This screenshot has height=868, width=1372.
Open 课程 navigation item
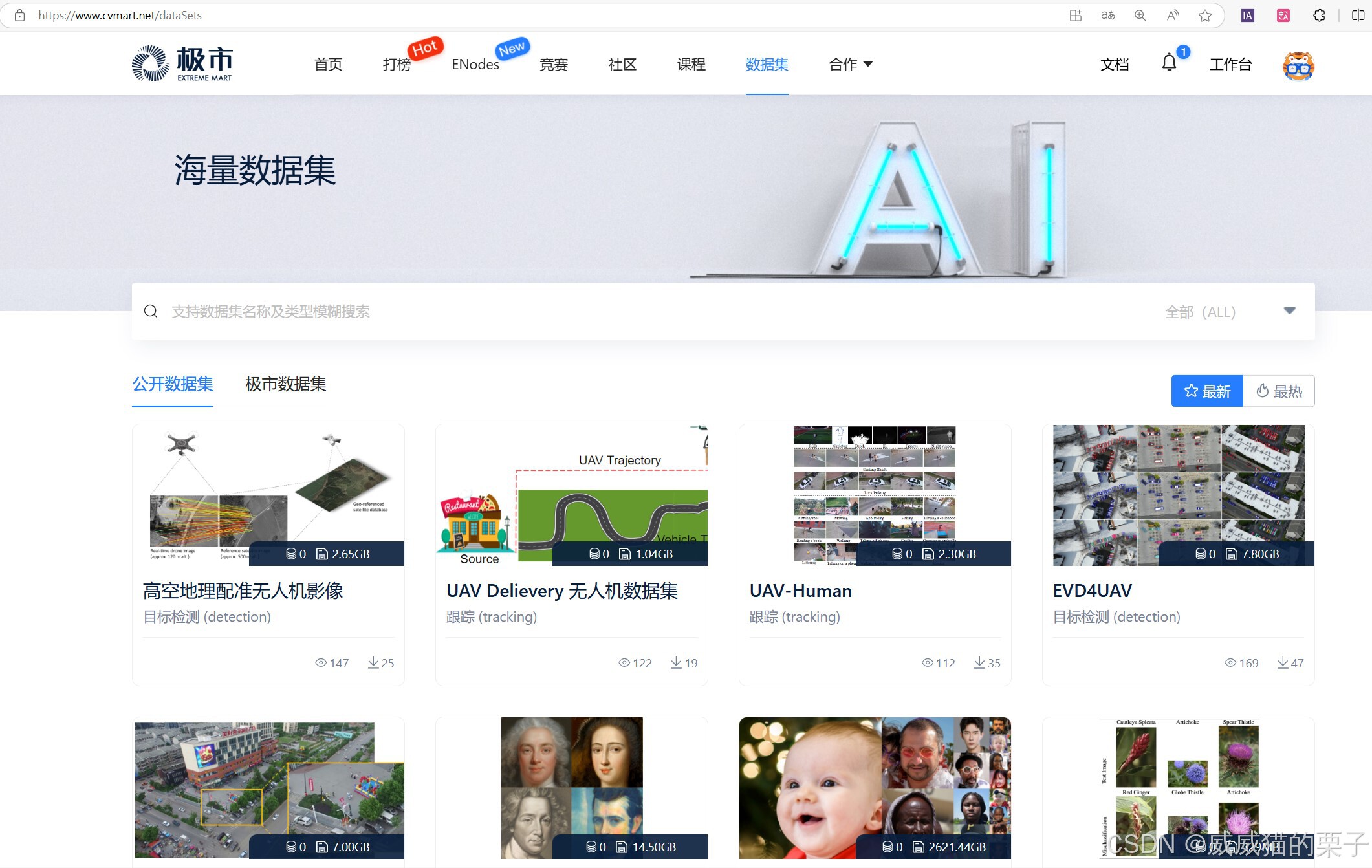691,64
